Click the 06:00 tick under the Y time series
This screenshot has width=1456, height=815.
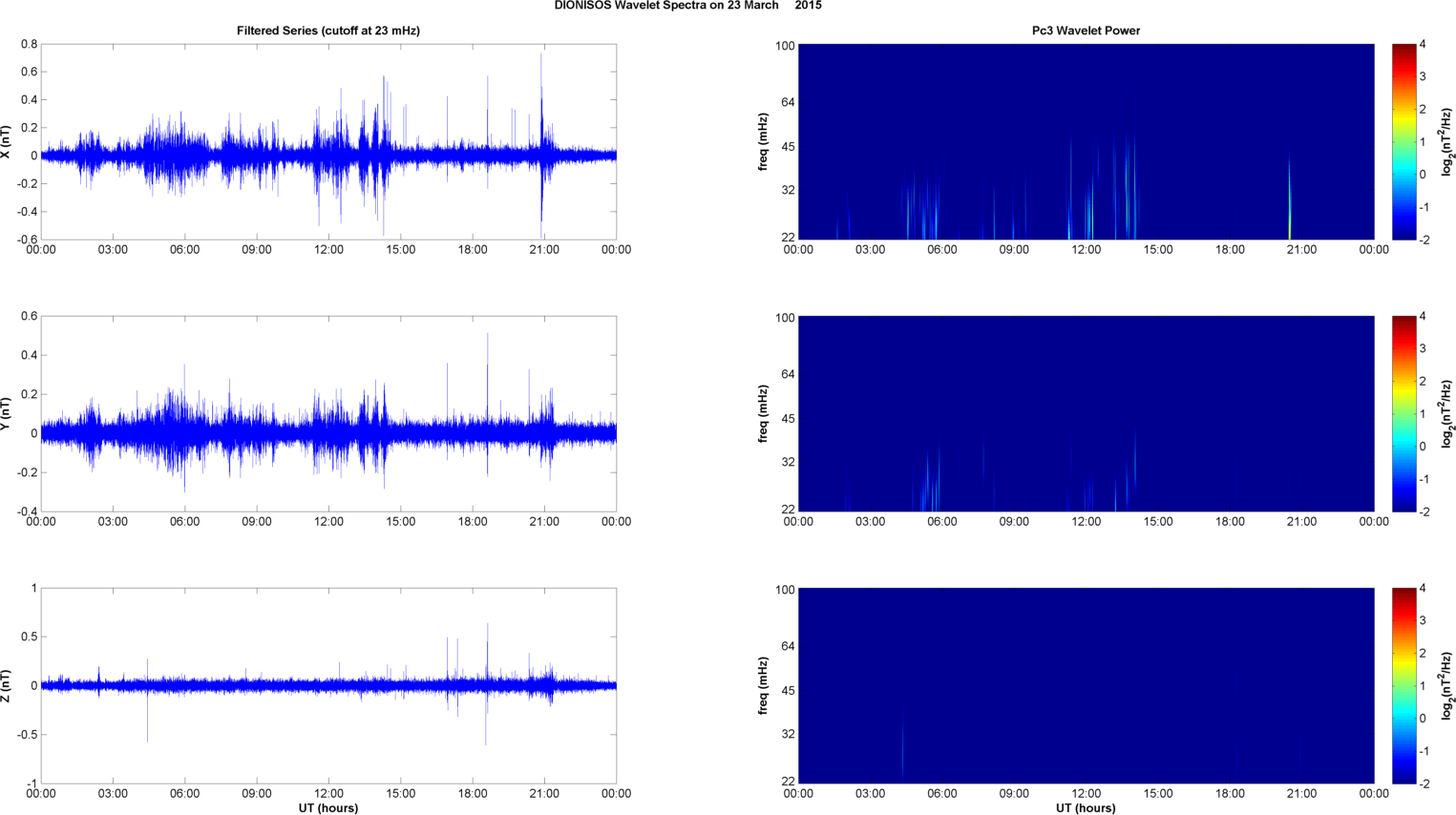pos(184,522)
